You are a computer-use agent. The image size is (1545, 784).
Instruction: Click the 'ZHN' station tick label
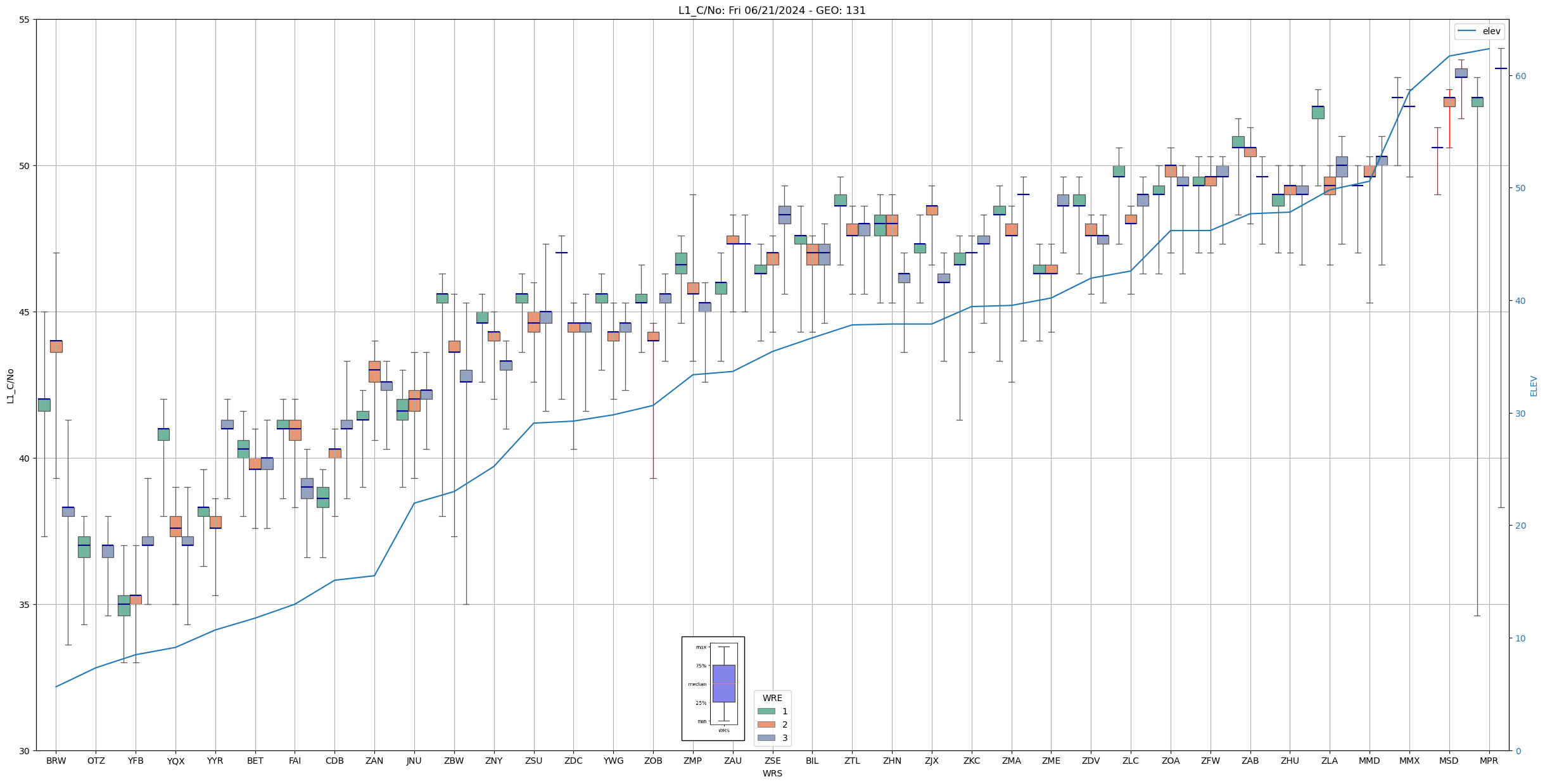point(892,761)
